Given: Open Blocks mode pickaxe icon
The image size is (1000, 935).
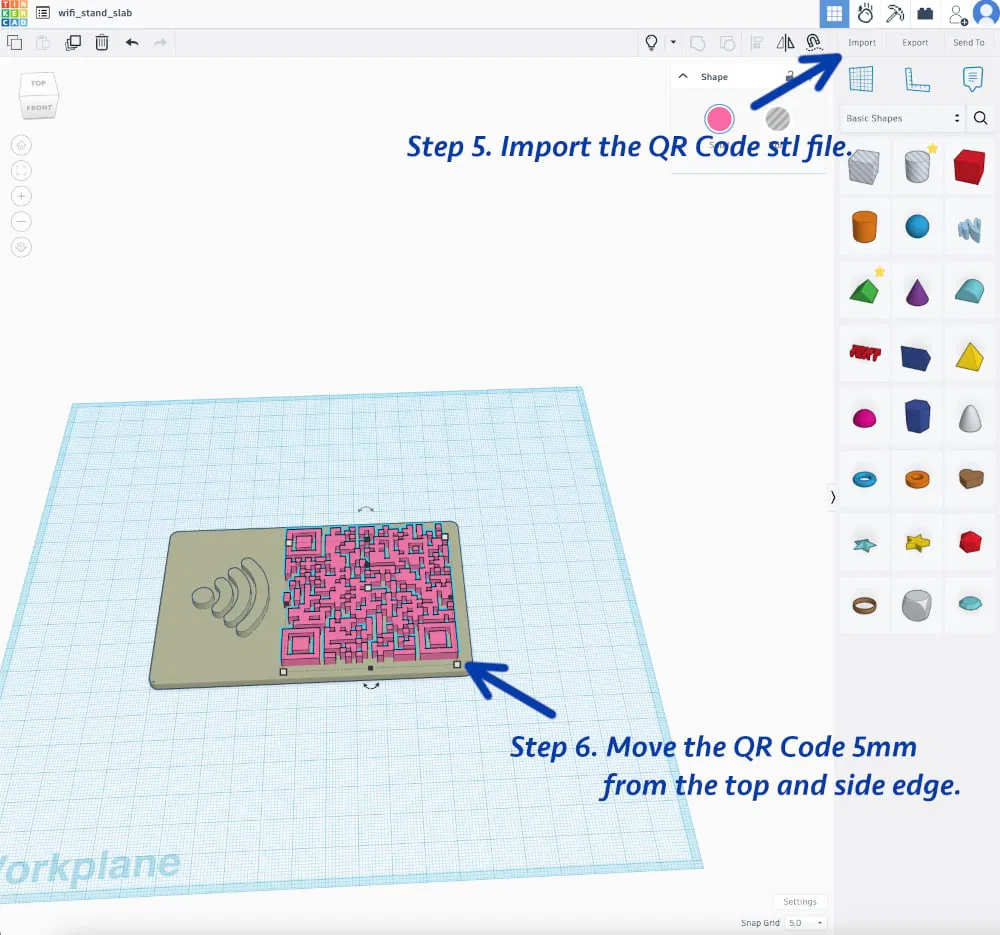Looking at the screenshot, I should (x=895, y=13).
